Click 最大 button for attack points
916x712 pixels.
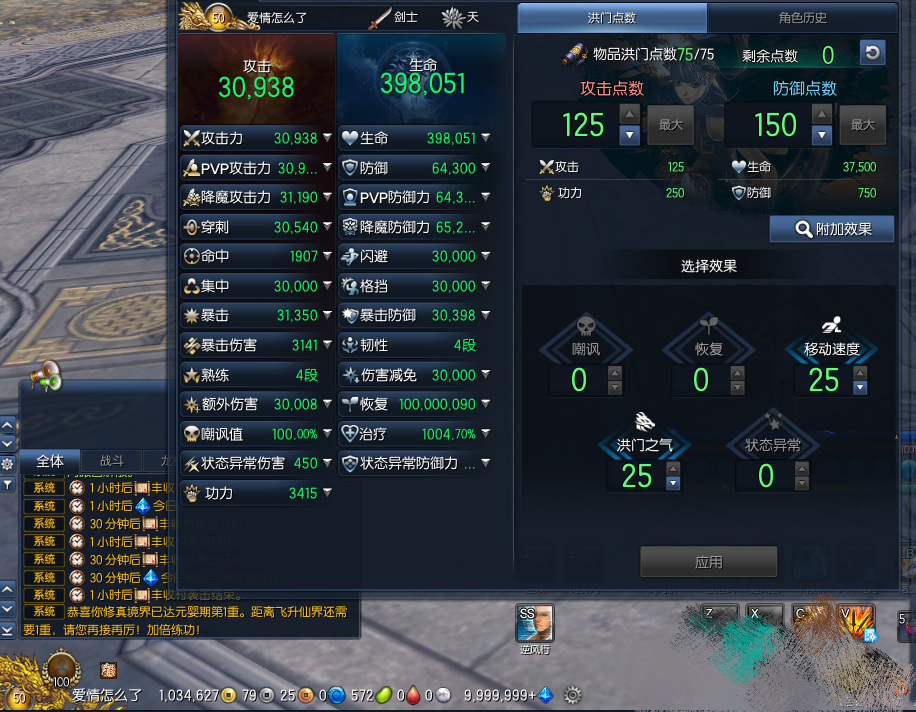[671, 124]
